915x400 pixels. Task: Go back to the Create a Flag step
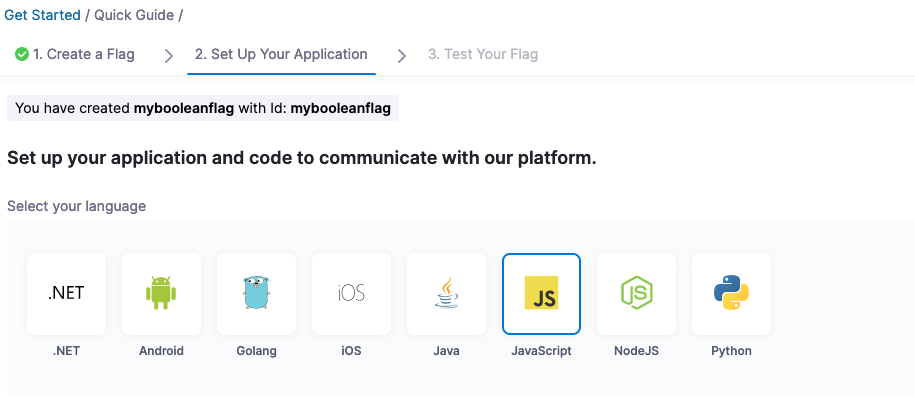coord(83,54)
